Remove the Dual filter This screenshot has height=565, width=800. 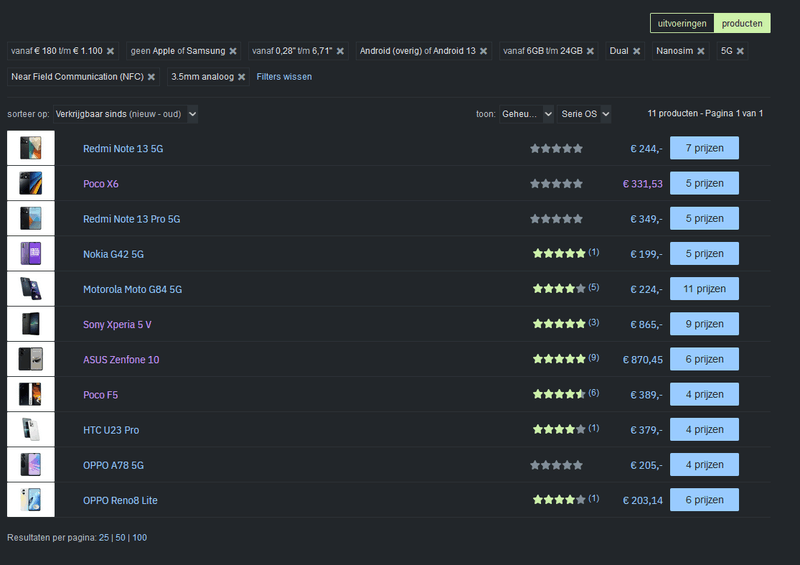(636, 51)
